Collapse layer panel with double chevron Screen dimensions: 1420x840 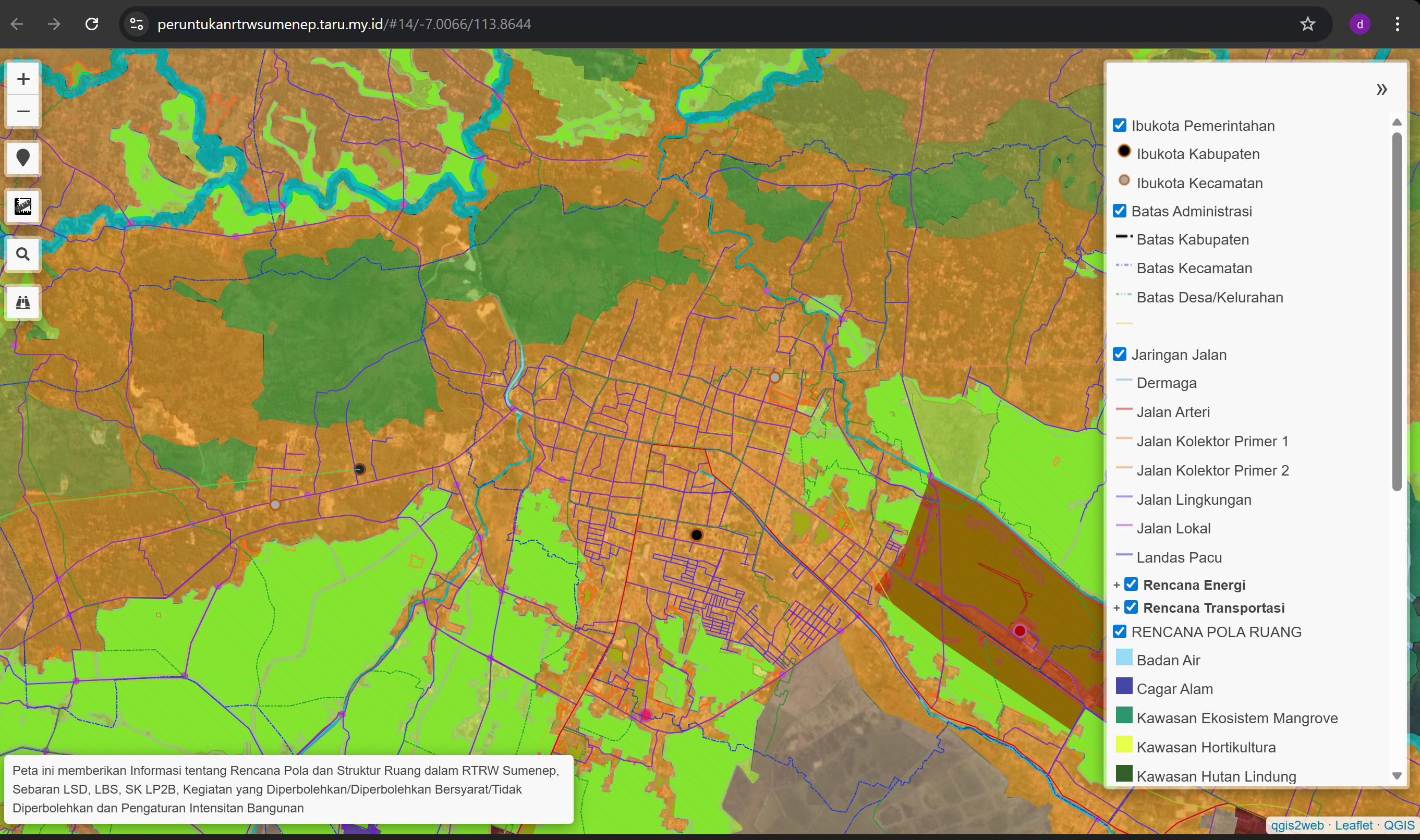[x=1381, y=90]
